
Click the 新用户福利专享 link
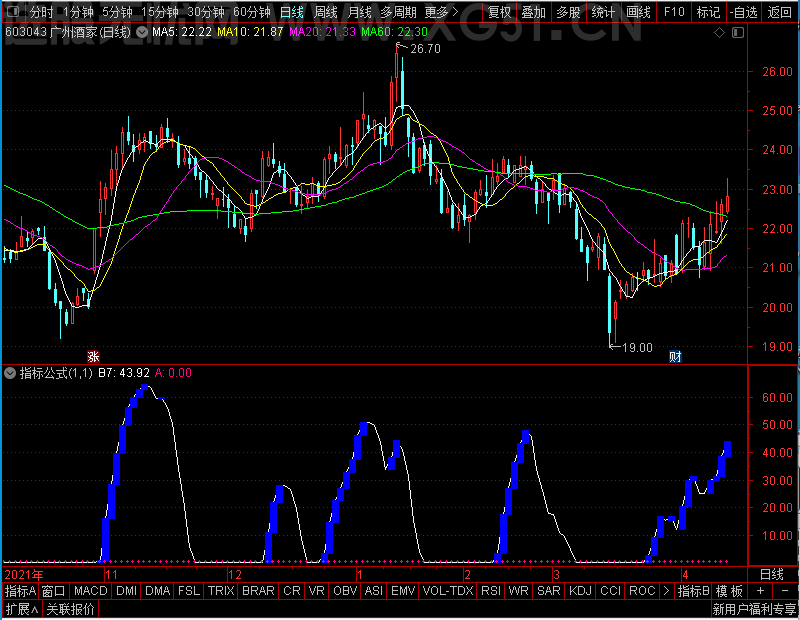(754, 609)
